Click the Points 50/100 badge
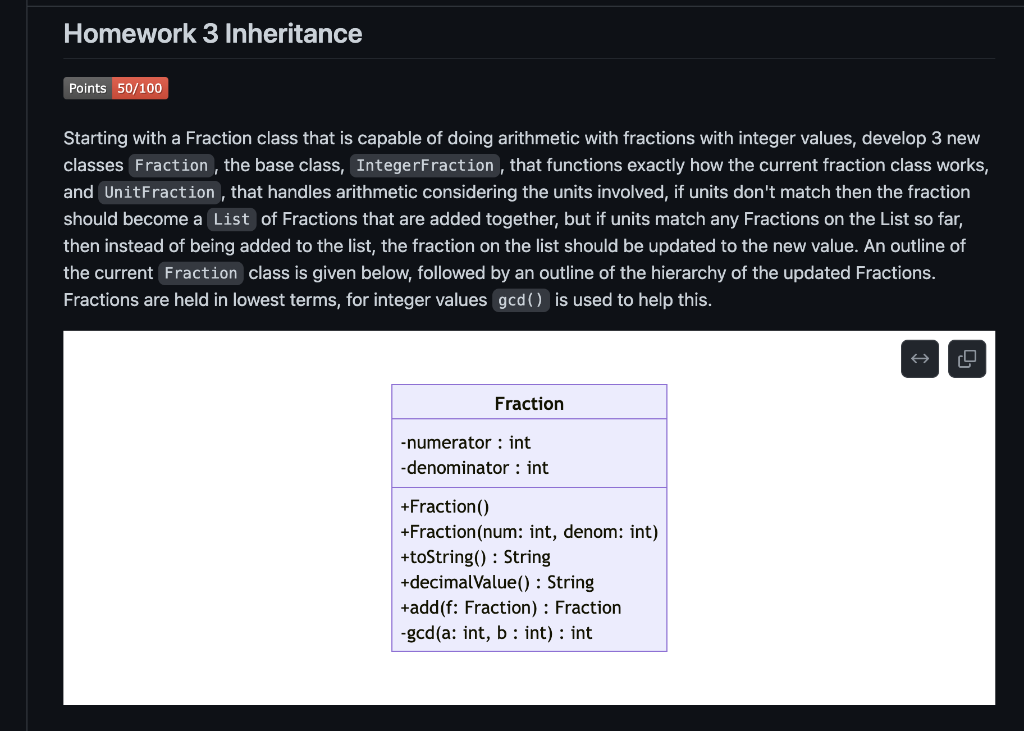The image size is (1024, 731). (x=115, y=88)
